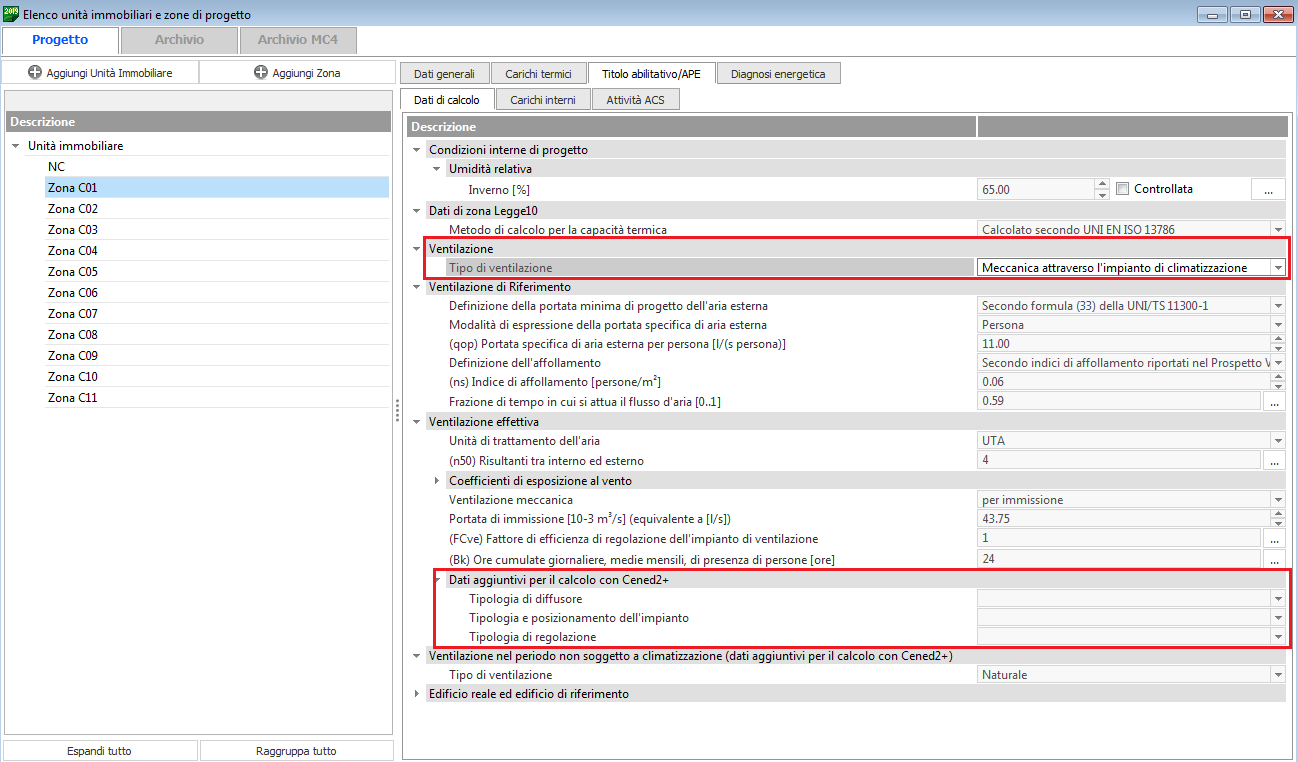
Task: Click the plus icon for Aggiungi Zona
Action: pyautogui.click(x=261, y=73)
